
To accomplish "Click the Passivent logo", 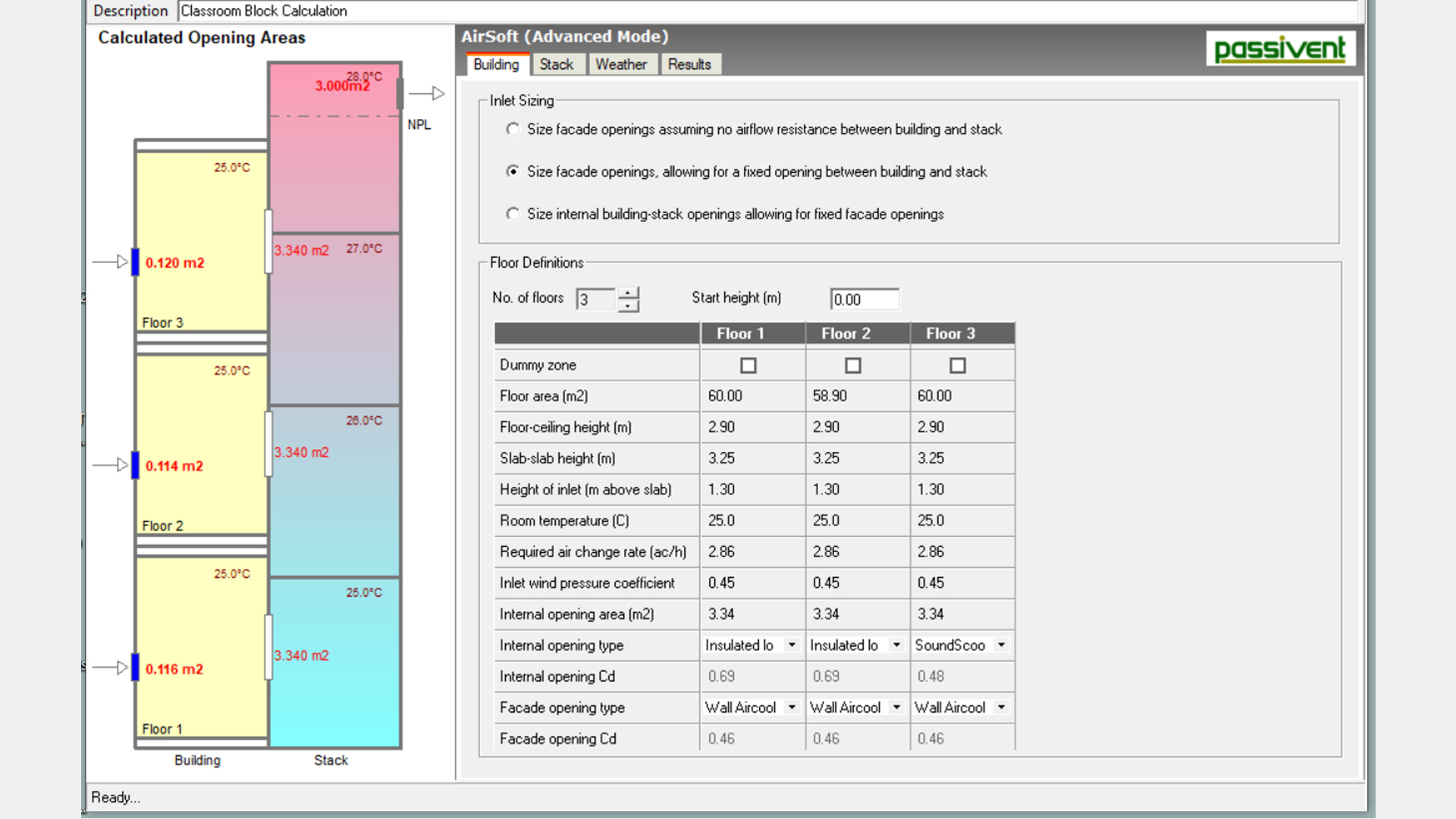I will tap(1280, 49).
